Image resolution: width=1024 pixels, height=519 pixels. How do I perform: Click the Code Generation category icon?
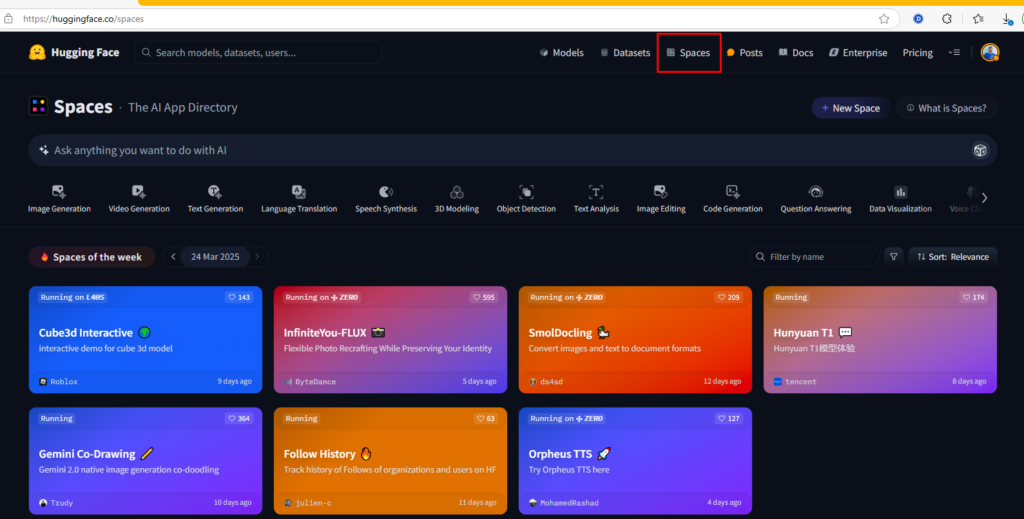point(733,191)
